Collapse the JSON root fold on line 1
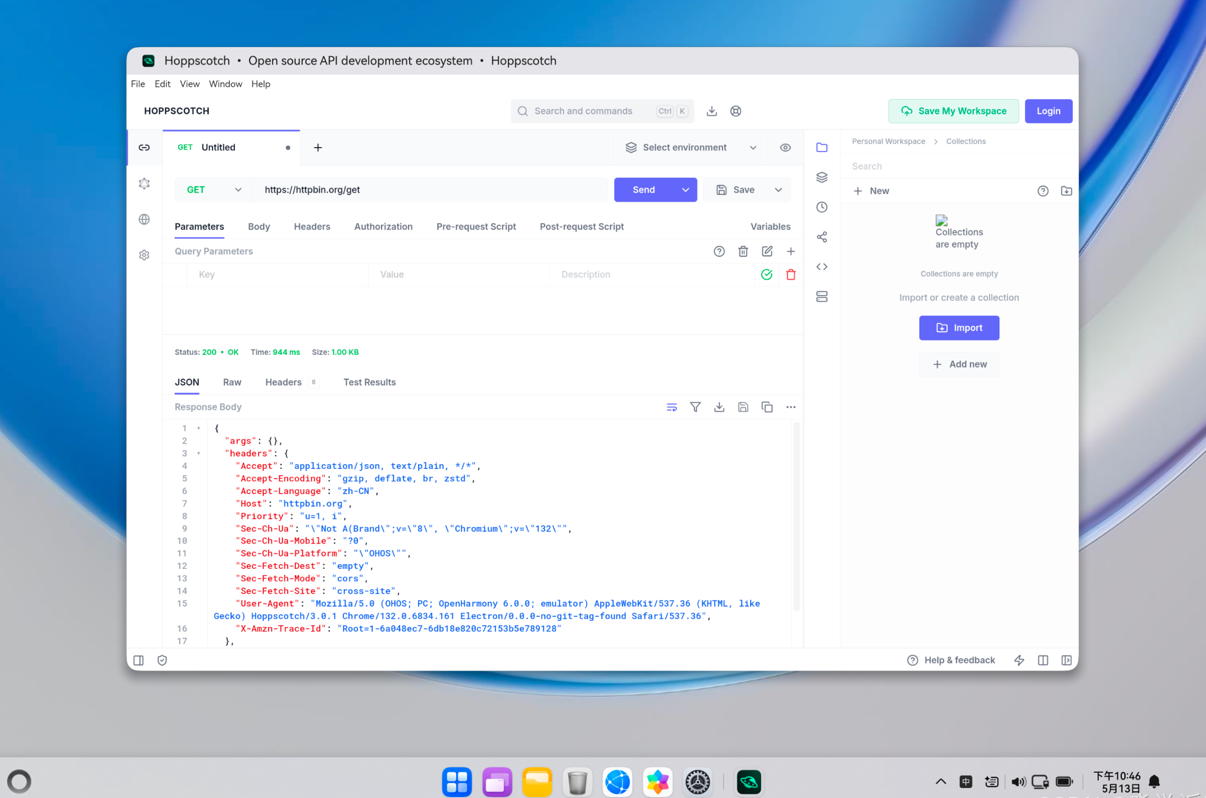The height and width of the screenshot is (798, 1206). pyautogui.click(x=199, y=428)
